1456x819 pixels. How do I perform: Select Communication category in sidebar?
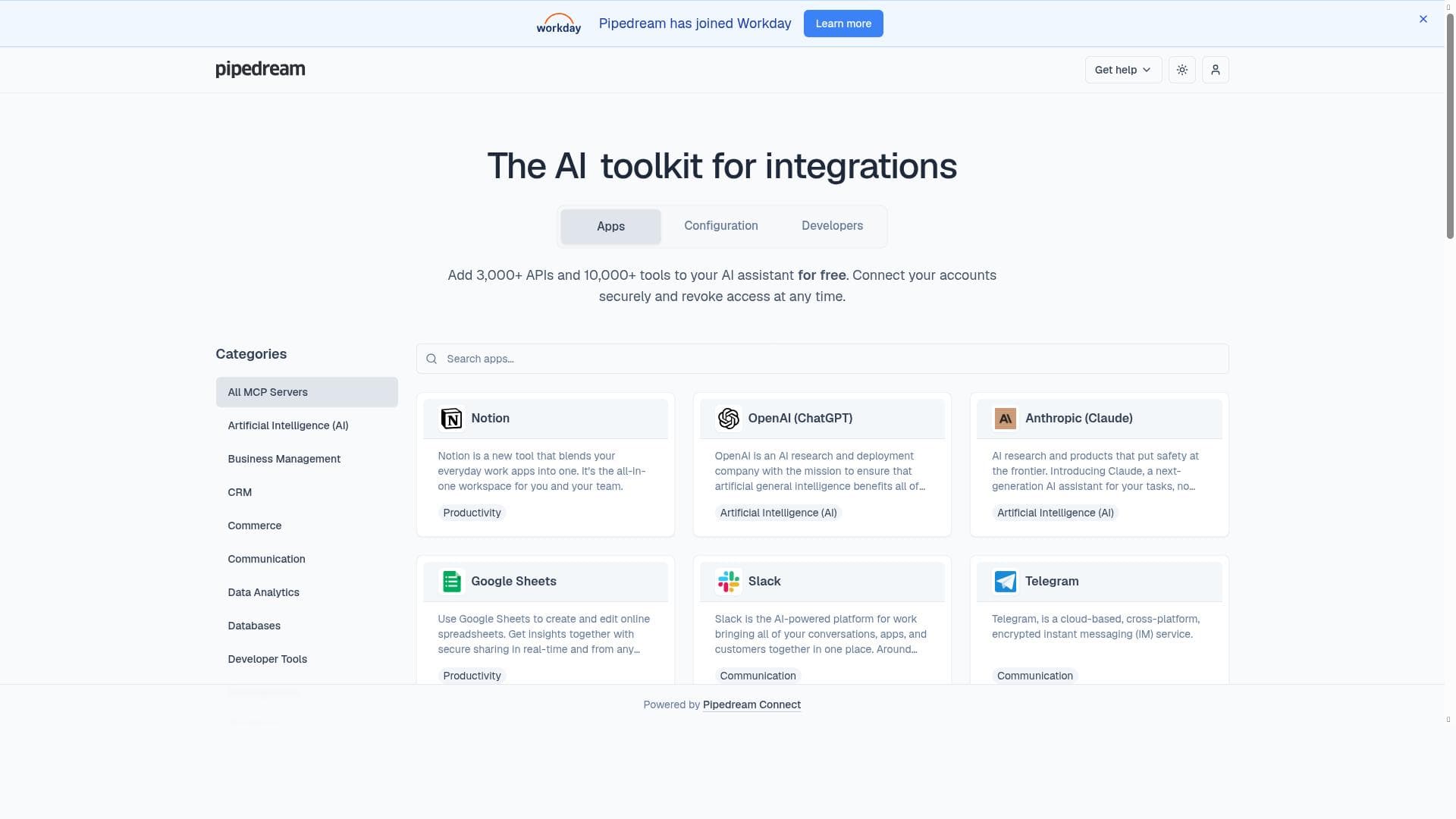pos(306,559)
